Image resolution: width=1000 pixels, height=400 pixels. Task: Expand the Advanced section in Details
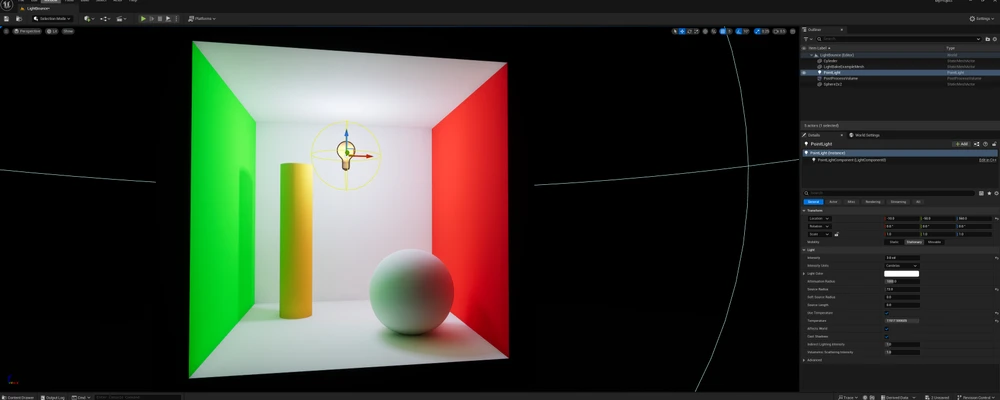814,360
